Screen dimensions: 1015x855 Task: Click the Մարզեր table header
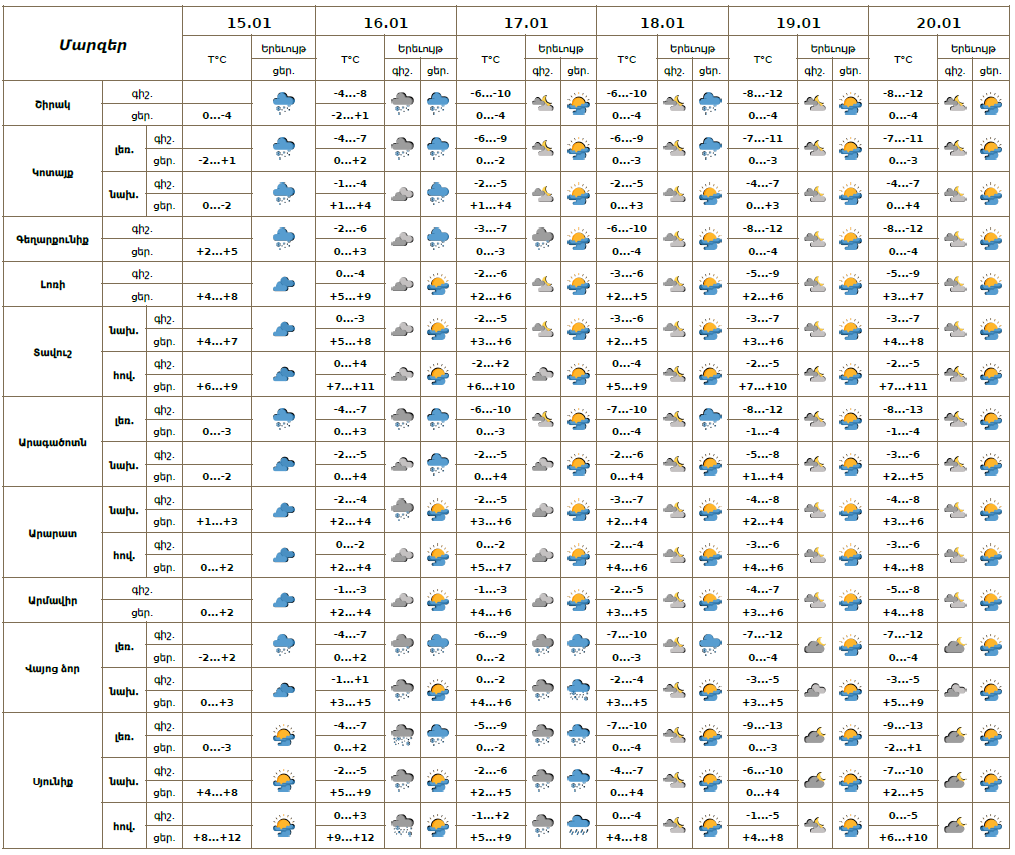click(x=92, y=44)
